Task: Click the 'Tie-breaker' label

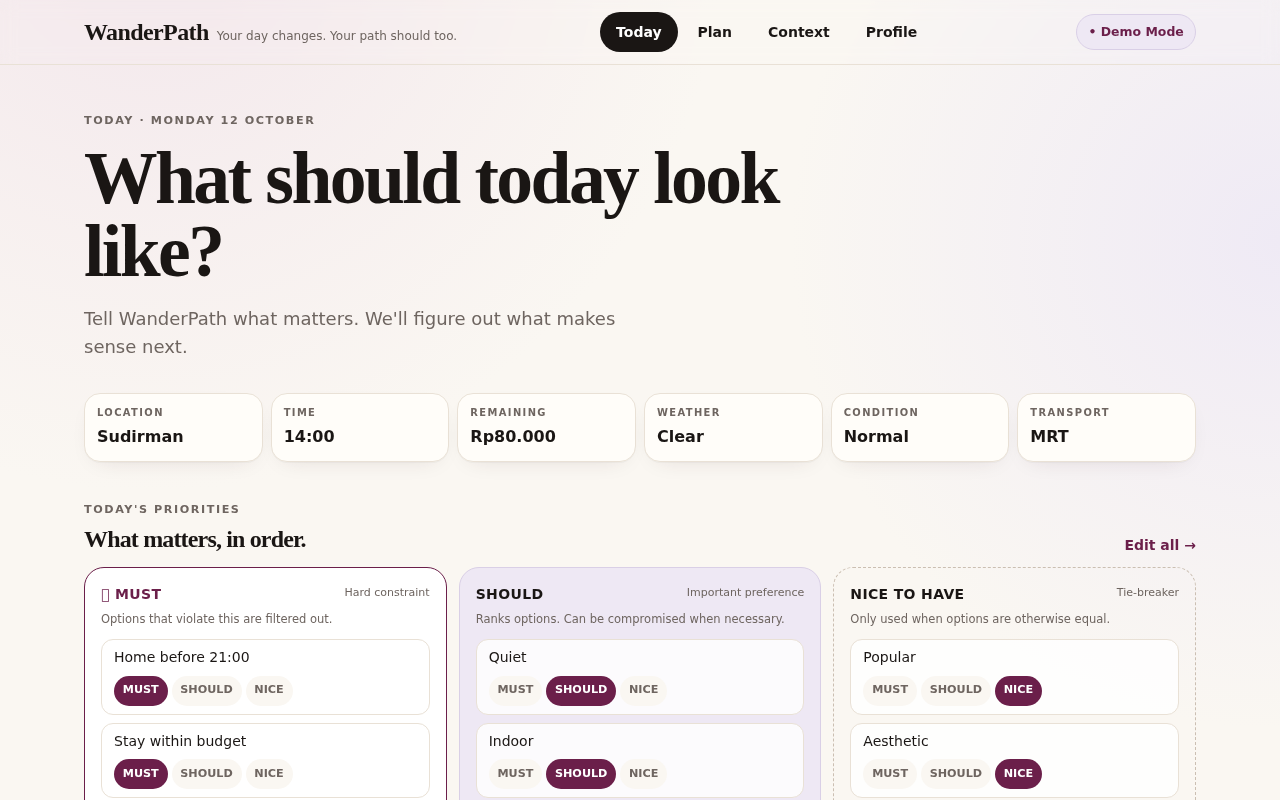Action: pos(1148,593)
